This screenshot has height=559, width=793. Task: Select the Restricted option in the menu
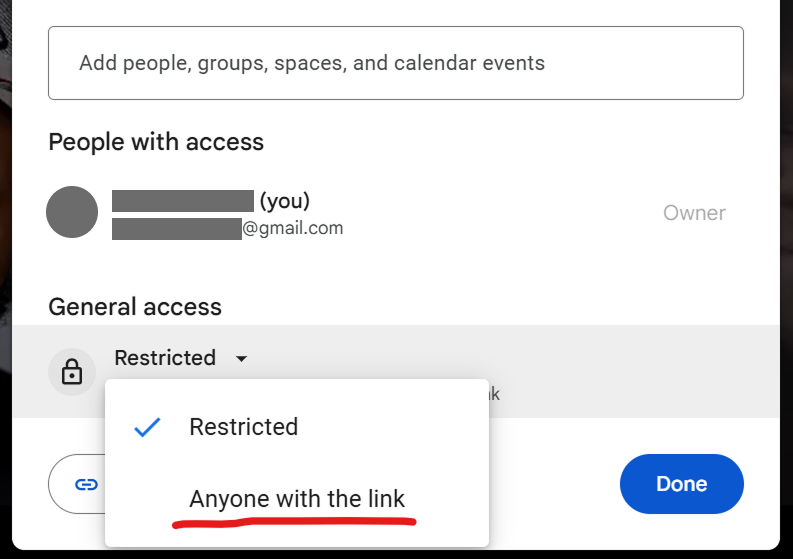pyautogui.click(x=244, y=427)
